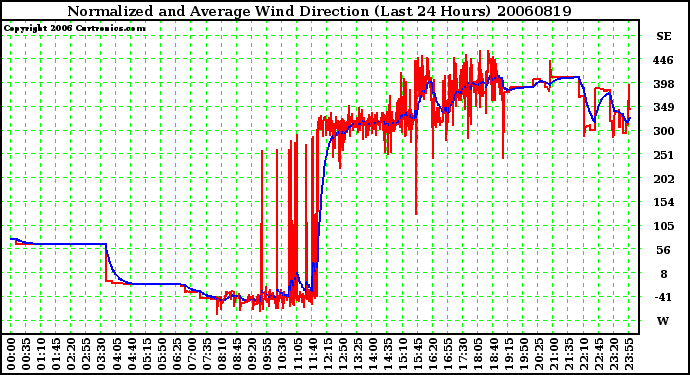Click the 15:45 time label

(x=418, y=354)
